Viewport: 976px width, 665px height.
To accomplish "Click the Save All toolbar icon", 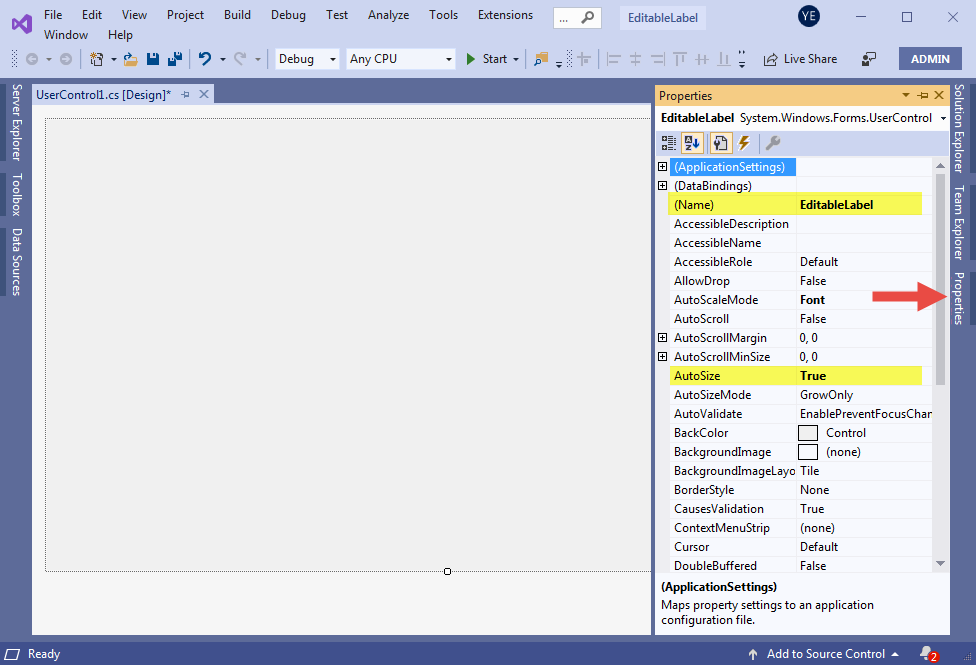I will click(174, 59).
